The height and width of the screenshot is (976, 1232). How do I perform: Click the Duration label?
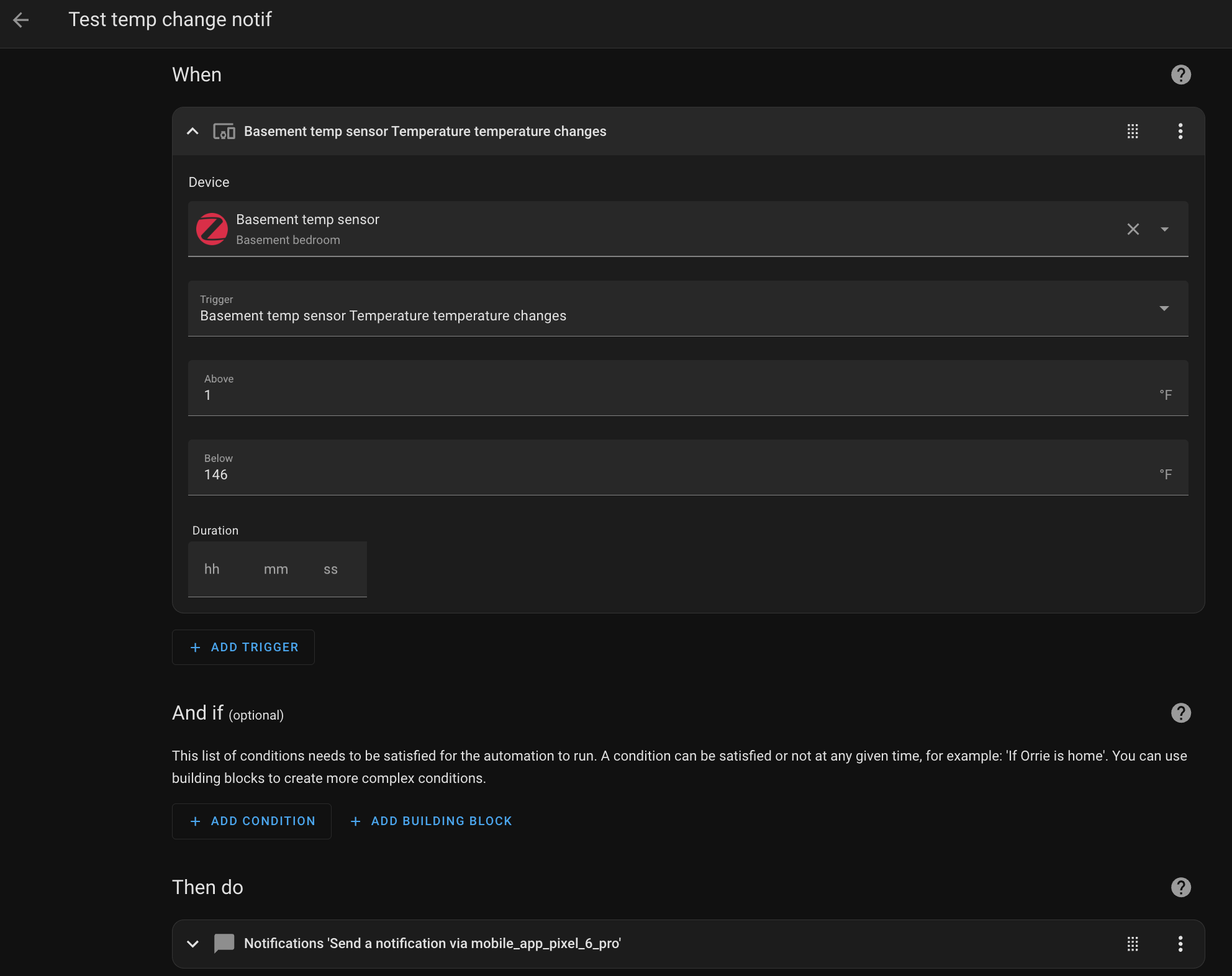pyautogui.click(x=215, y=531)
